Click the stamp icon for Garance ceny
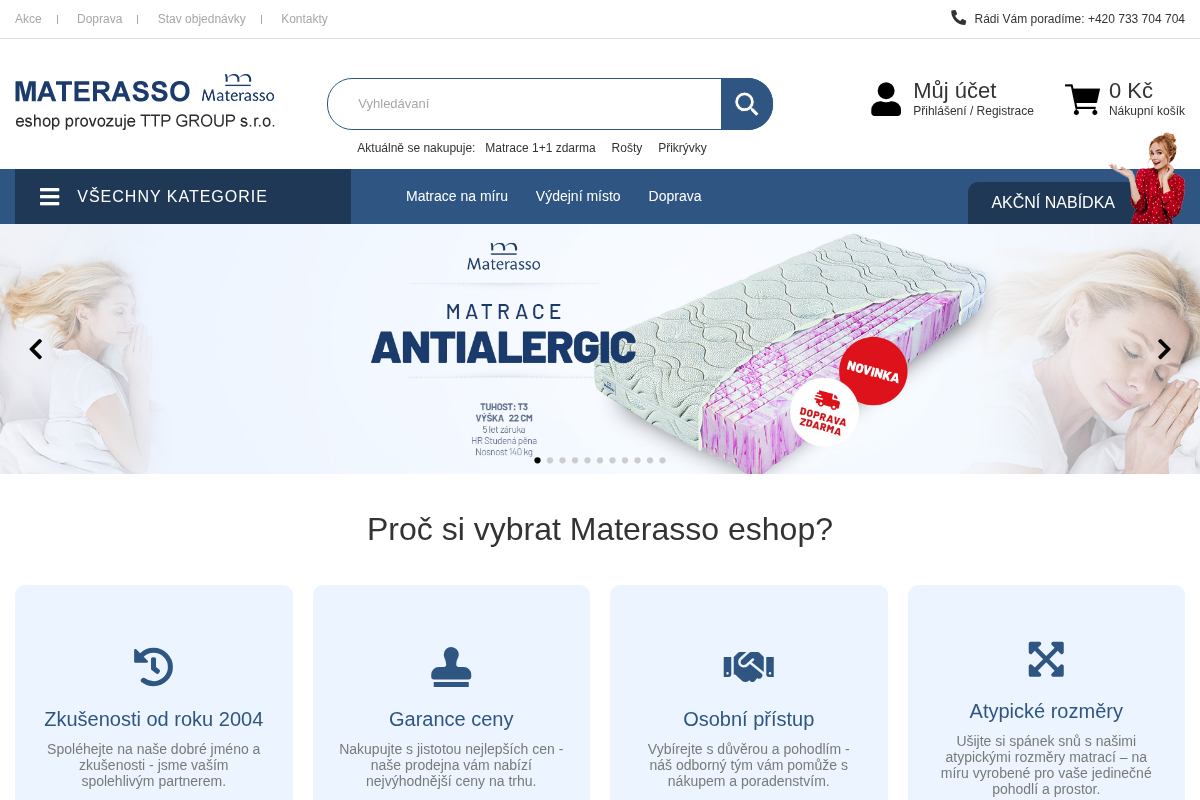This screenshot has height=800, width=1200. click(451, 667)
